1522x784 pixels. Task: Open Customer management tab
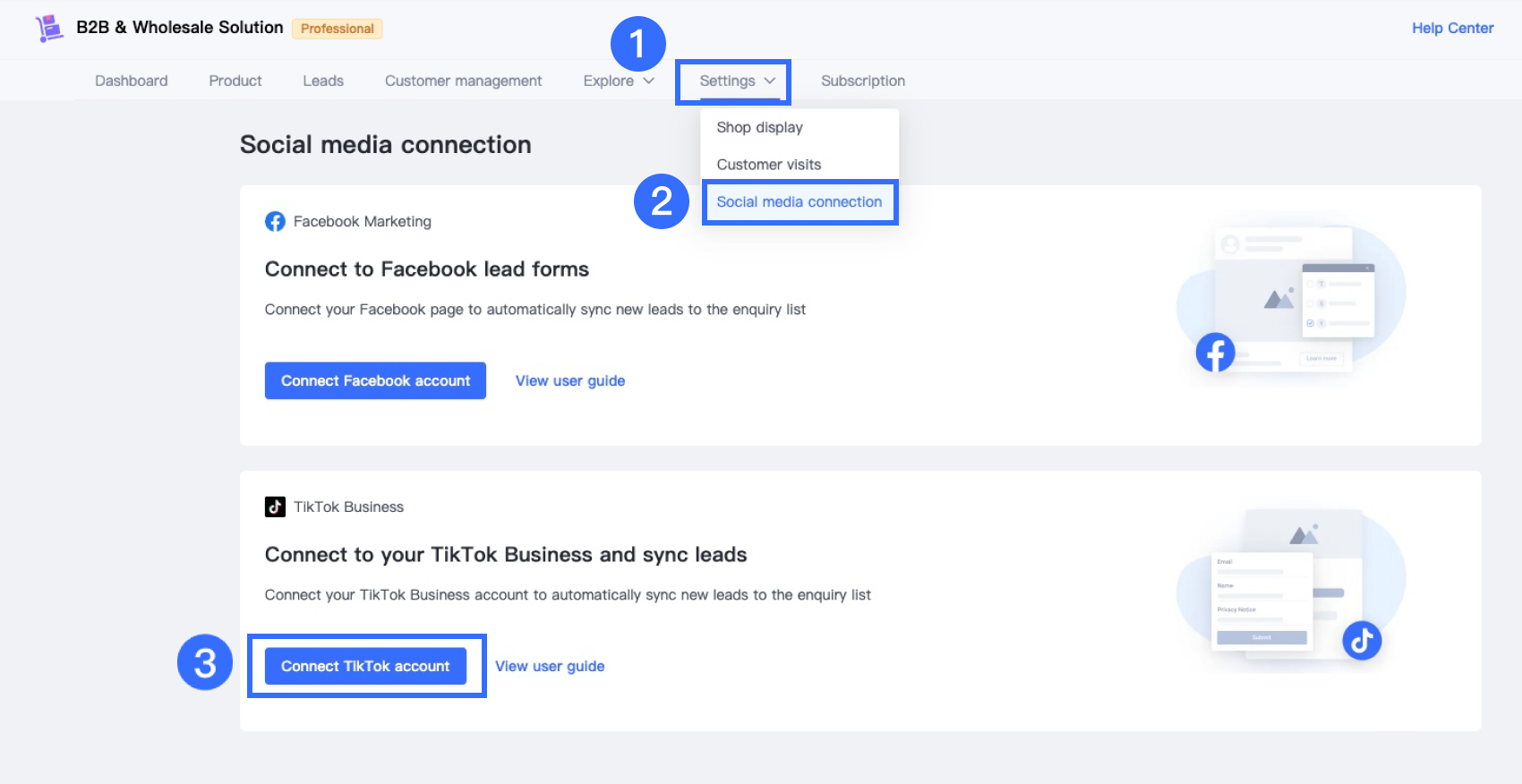pyautogui.click(x=463, y=81)
